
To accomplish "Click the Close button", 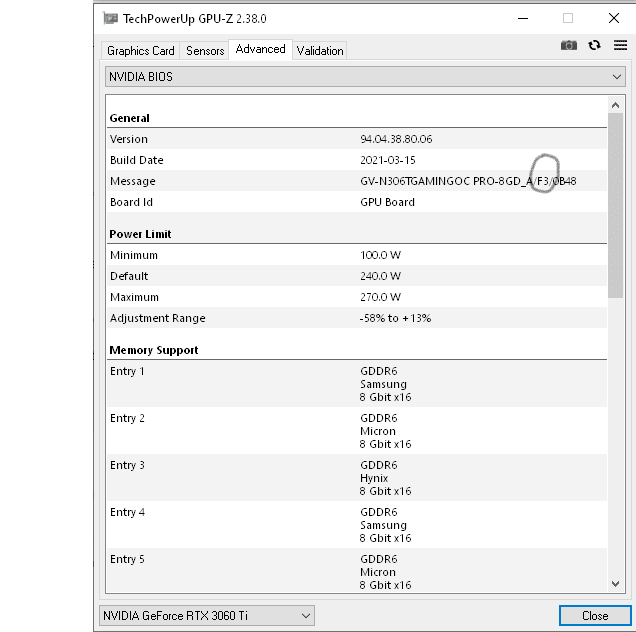I will [x=595, y=616].
